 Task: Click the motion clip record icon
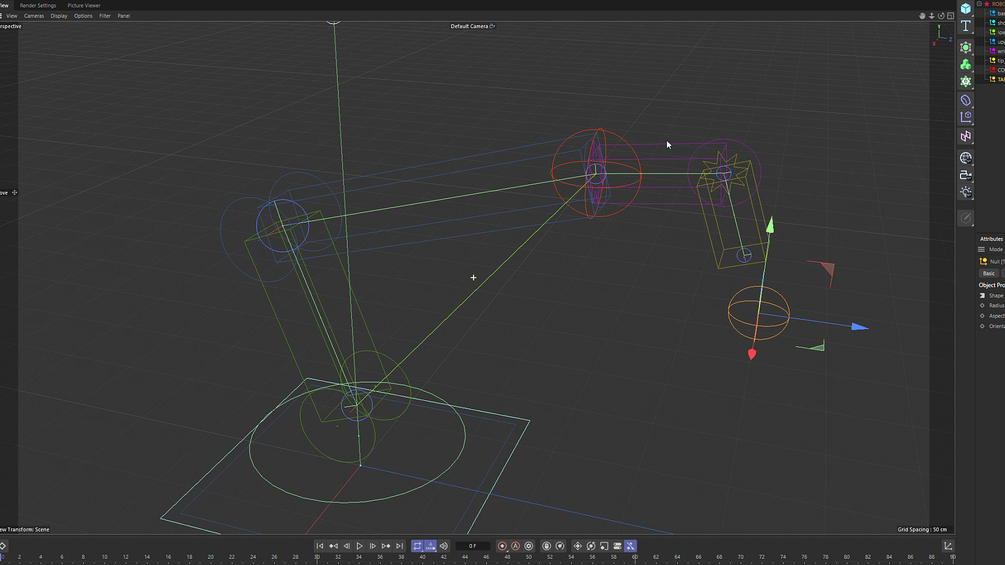tap(560, 546)
